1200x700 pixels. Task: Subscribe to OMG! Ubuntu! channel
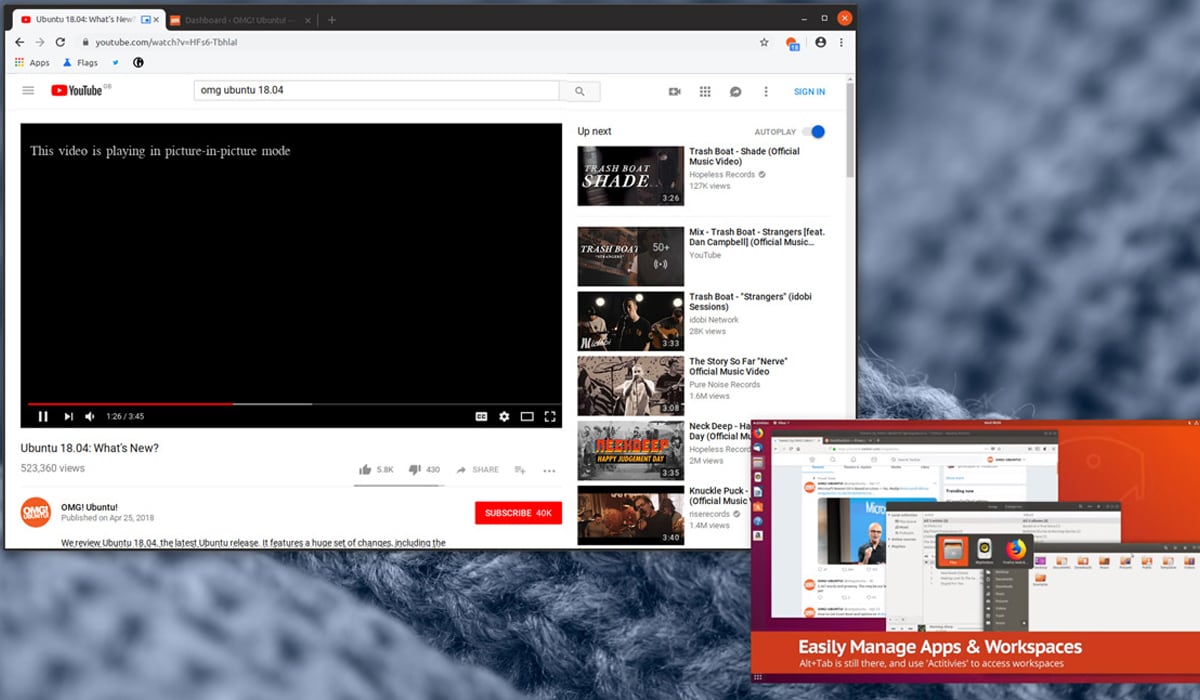(518, 512)
